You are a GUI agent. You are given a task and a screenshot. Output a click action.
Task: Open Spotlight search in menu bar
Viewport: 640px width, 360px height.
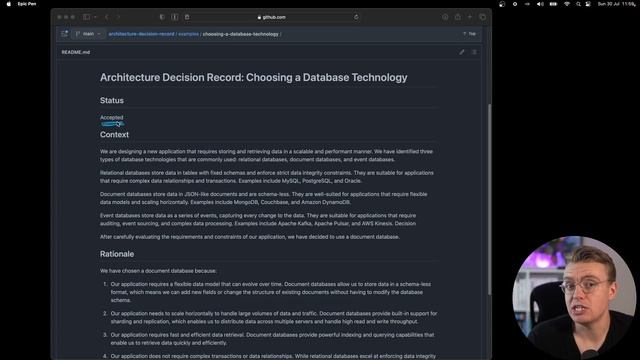tap(578, 4)
